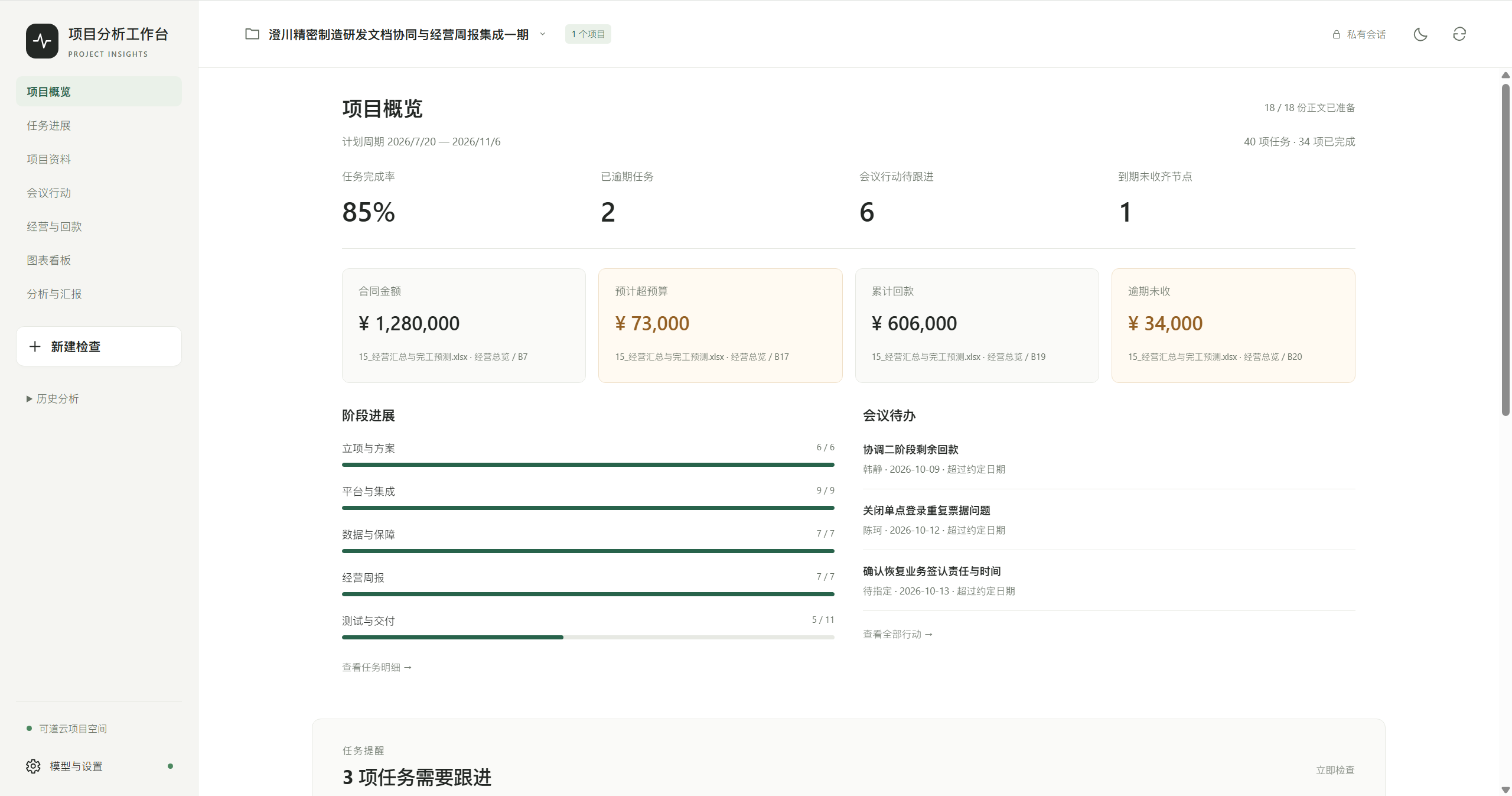Click the 任务完成率 value 85%
The width and height of the screenshot is (1512, 796).
369,212
